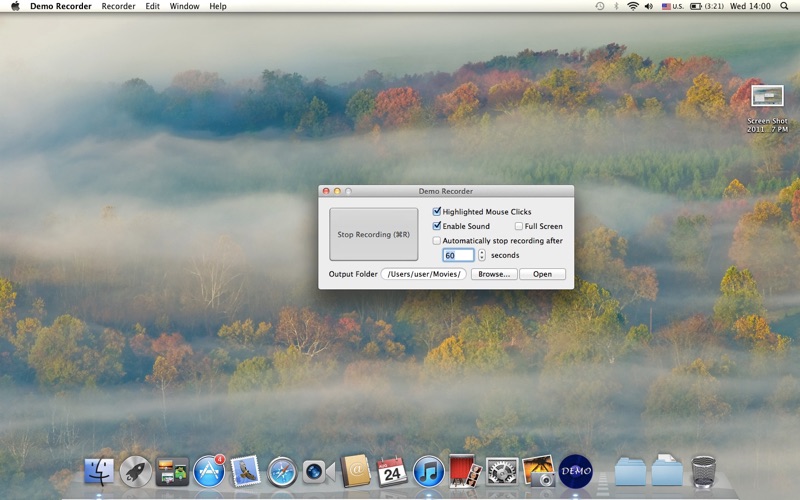Screen dimensions: 800x500
Task: Open Address Book in the dock
Action: click(355, 471)
